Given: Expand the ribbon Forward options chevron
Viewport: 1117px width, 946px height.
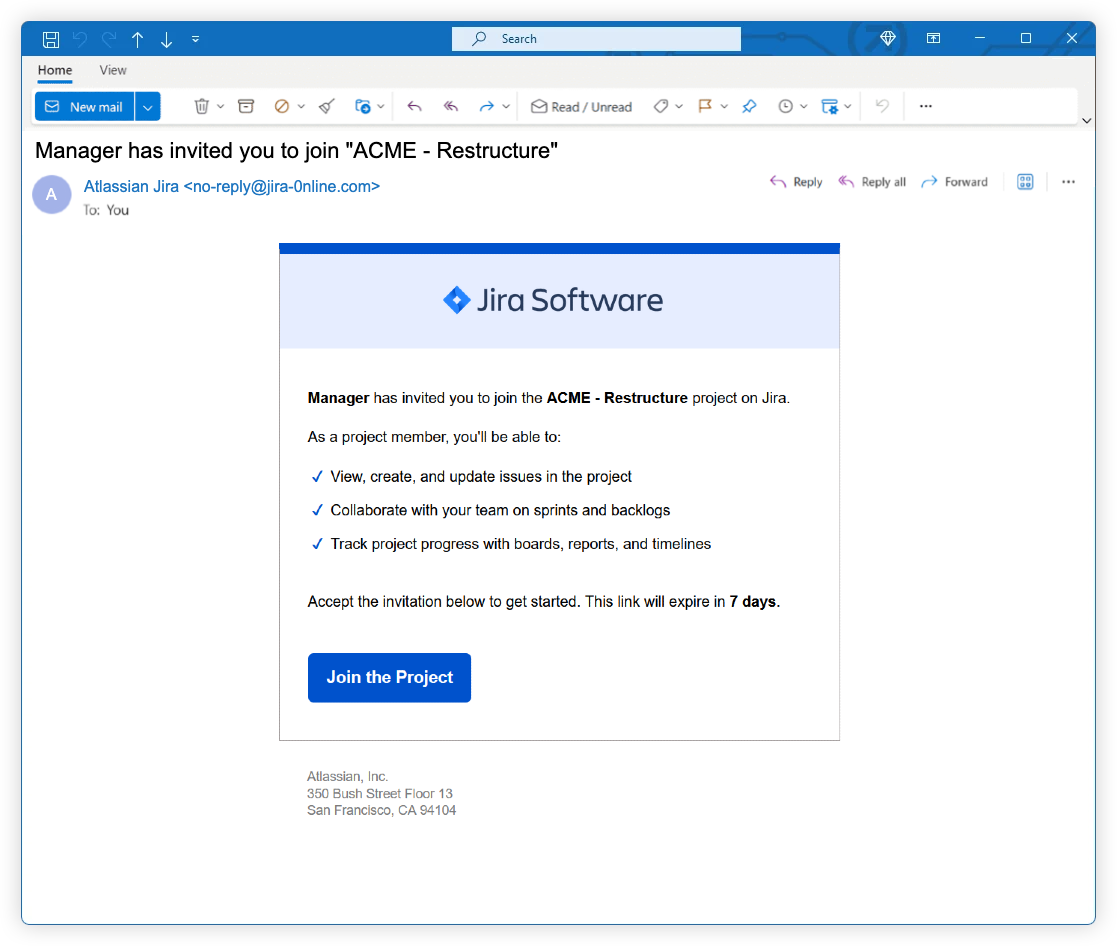Looking at the screenshot, I should pos(506,107).
